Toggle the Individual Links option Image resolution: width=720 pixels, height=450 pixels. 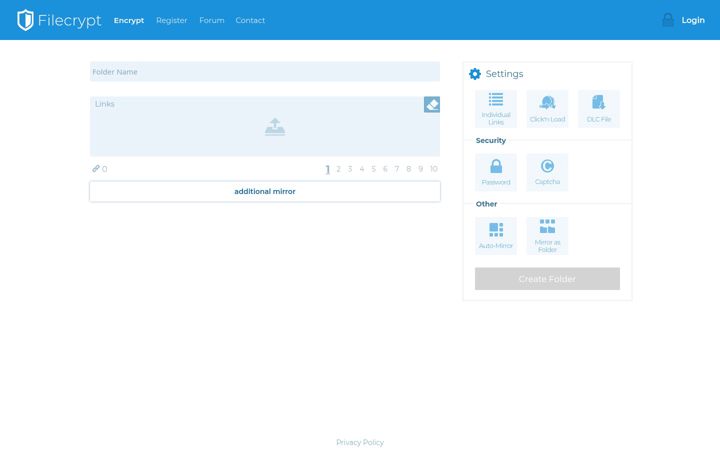(496, 109)
